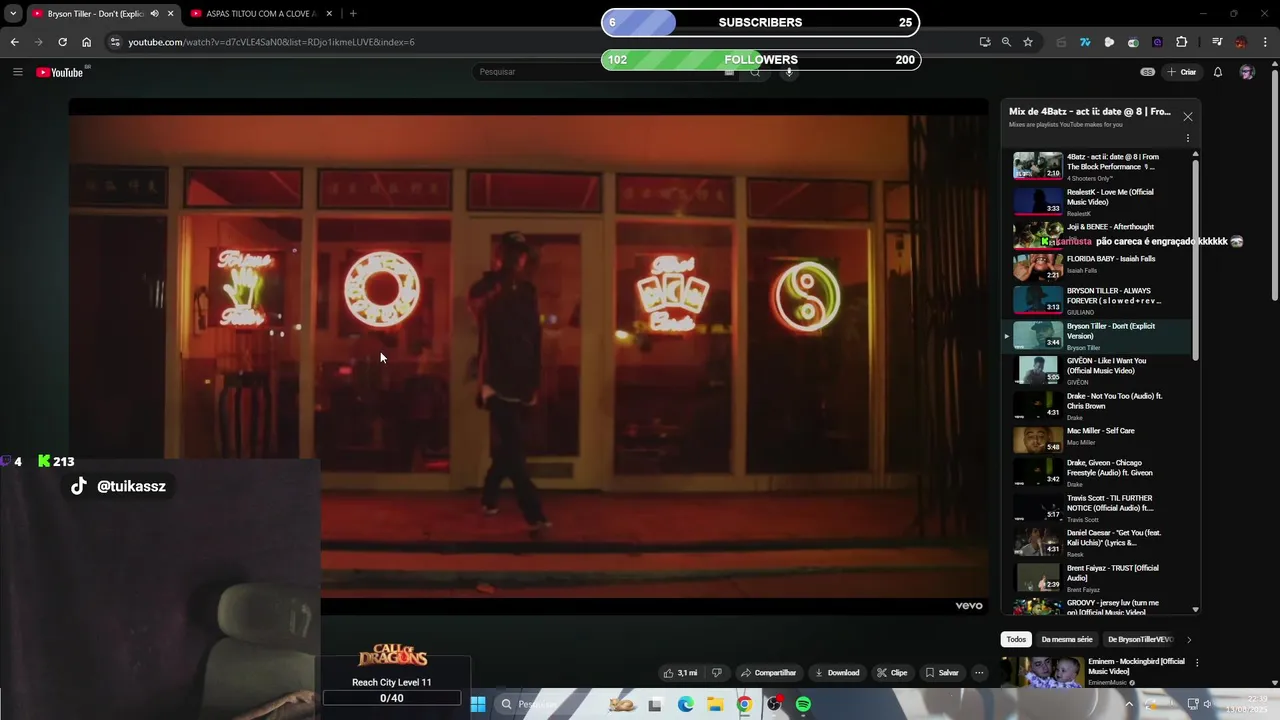
Task: Open the Mix playlist three-dot options
Action: click(x=1188, y=138)
